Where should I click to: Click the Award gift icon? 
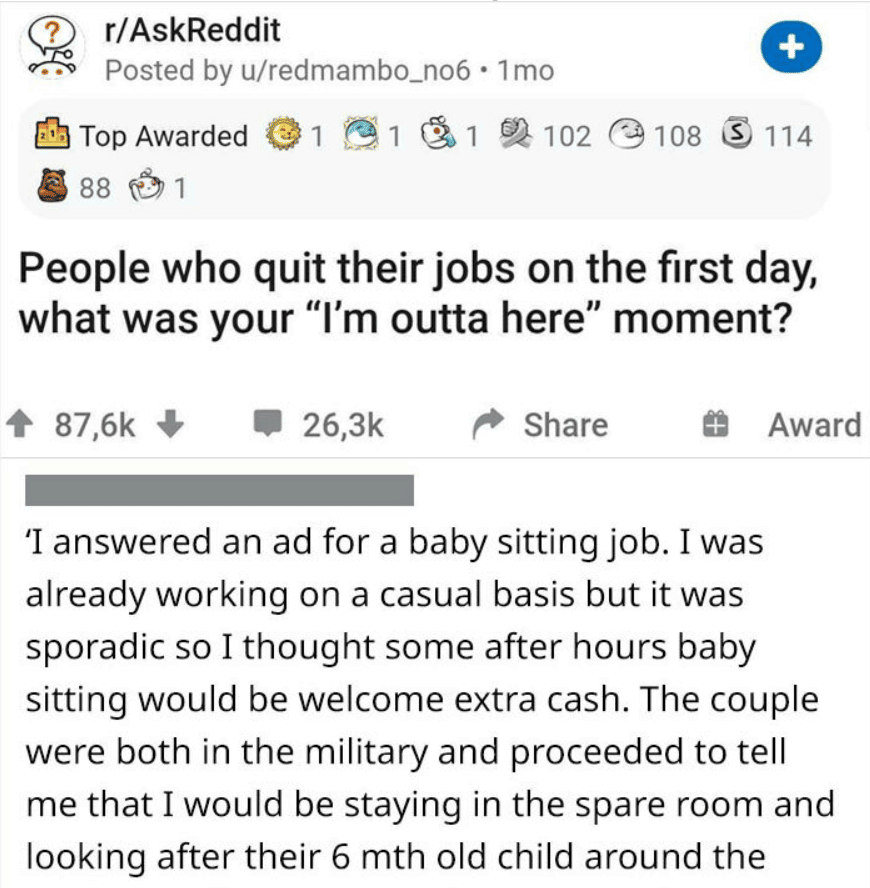pos(715,424)
